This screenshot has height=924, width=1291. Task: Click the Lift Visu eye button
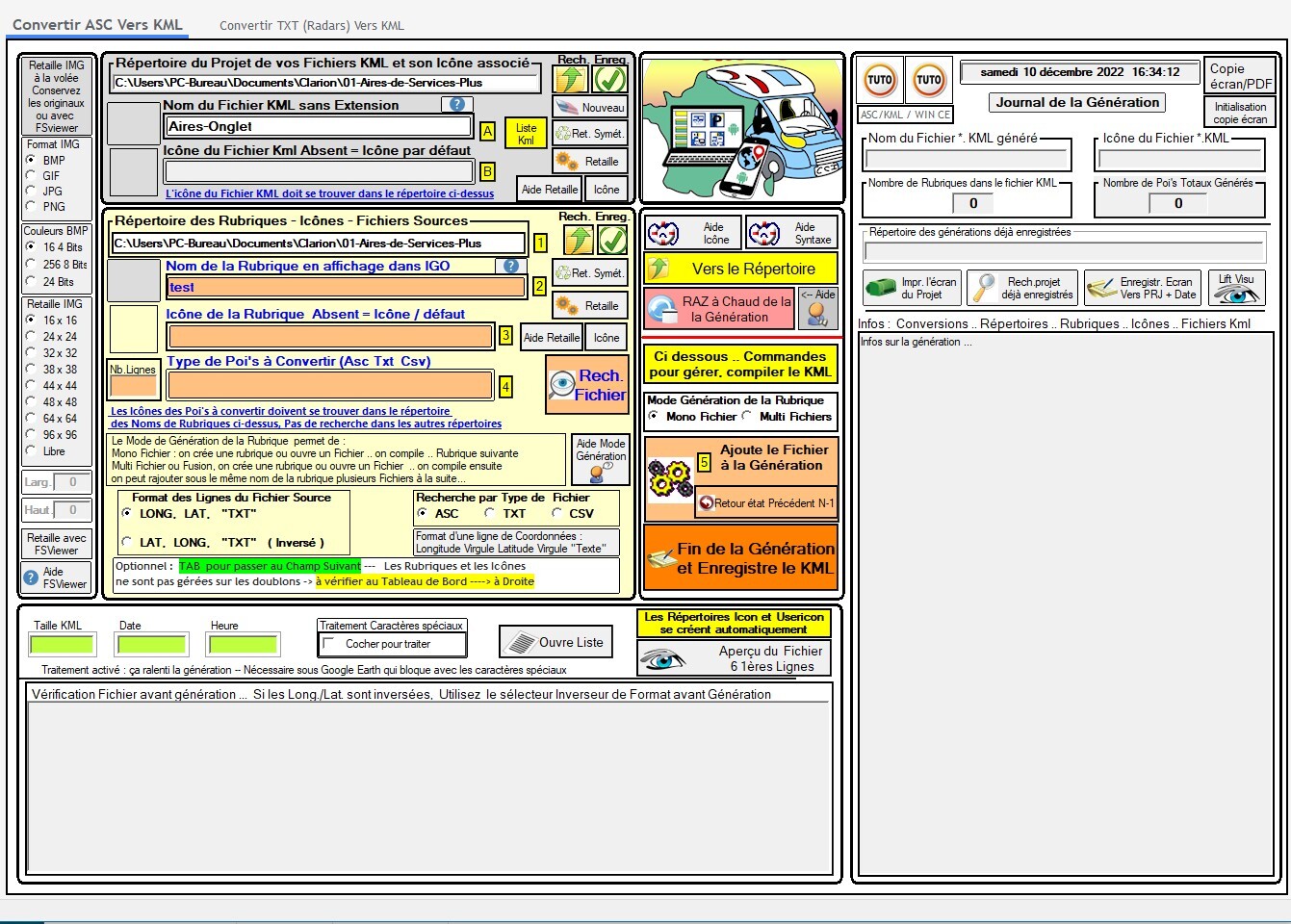tap(1236, 288)
